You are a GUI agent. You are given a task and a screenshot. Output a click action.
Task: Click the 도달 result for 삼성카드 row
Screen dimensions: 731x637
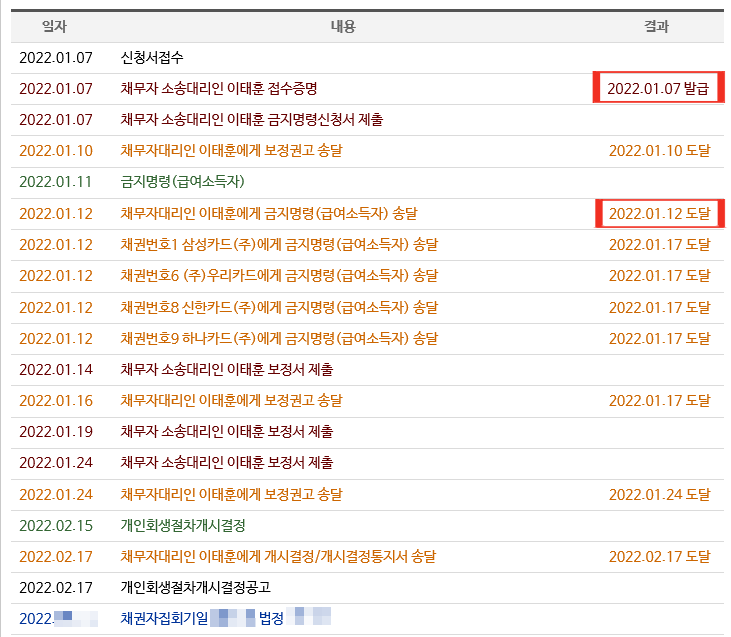click(660, 245)
